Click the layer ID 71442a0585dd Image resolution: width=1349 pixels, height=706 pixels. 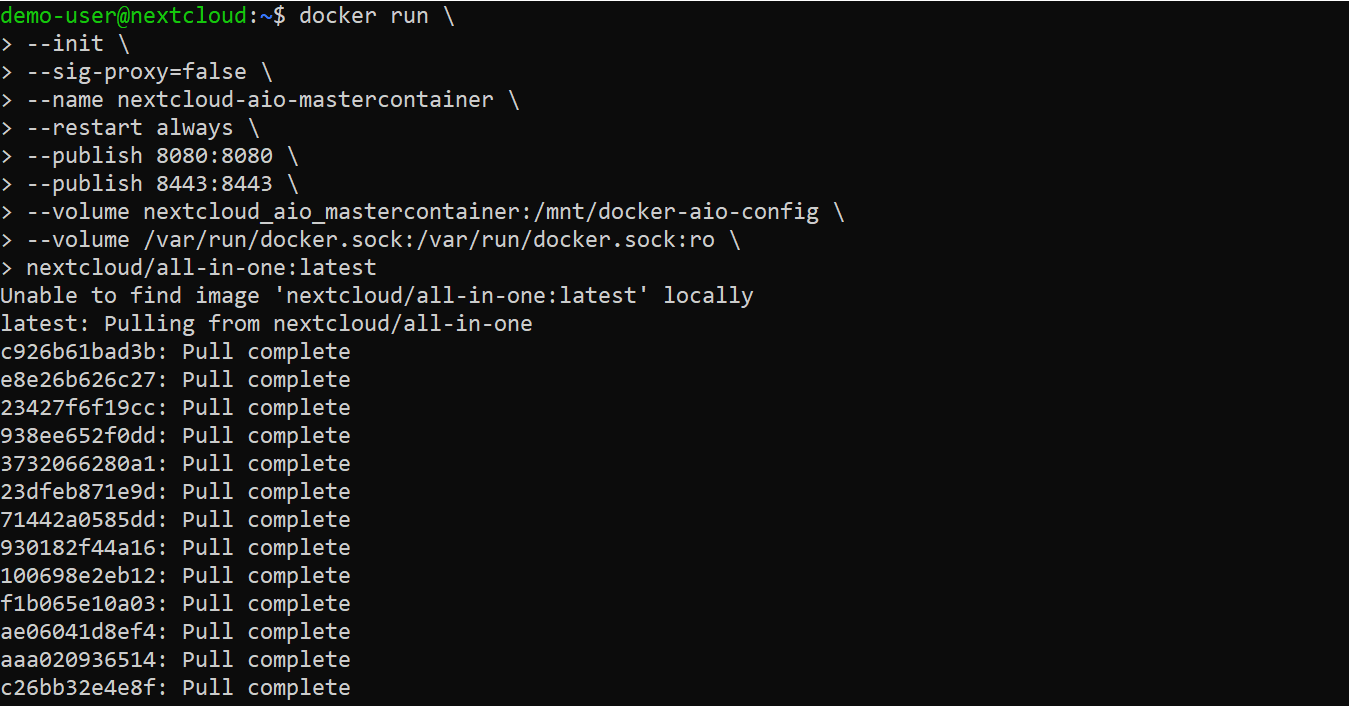pos(84,520)
